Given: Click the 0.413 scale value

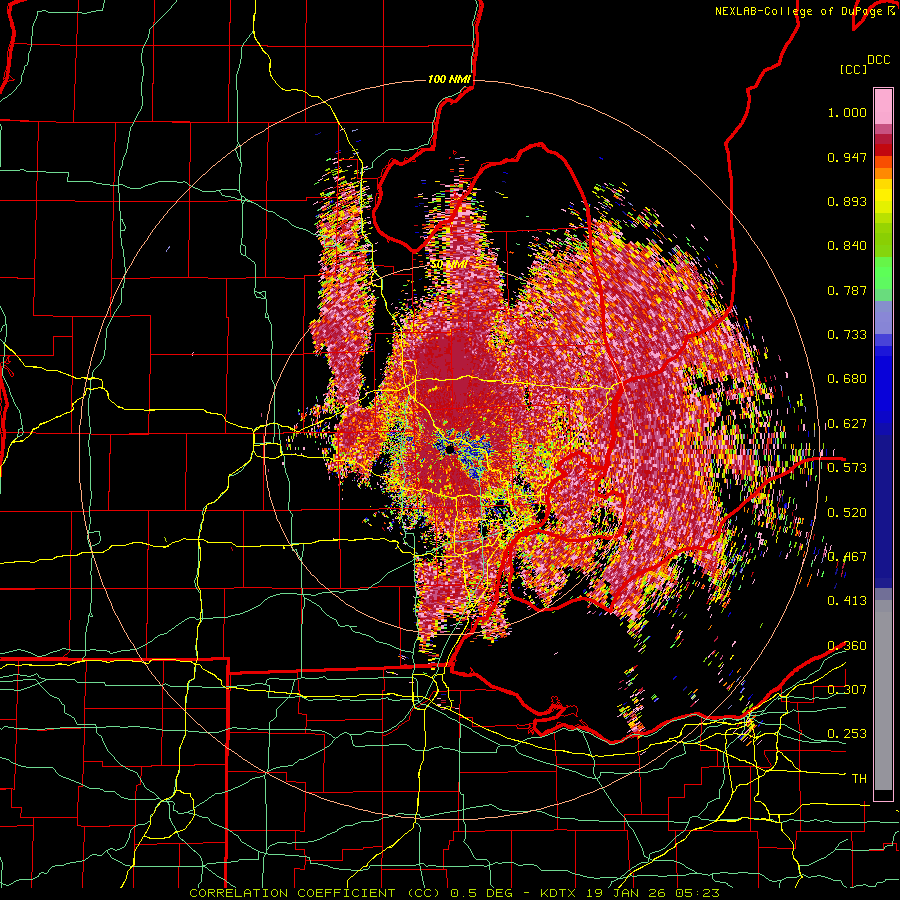Looking at the screenshot, I should pos(847,601).
